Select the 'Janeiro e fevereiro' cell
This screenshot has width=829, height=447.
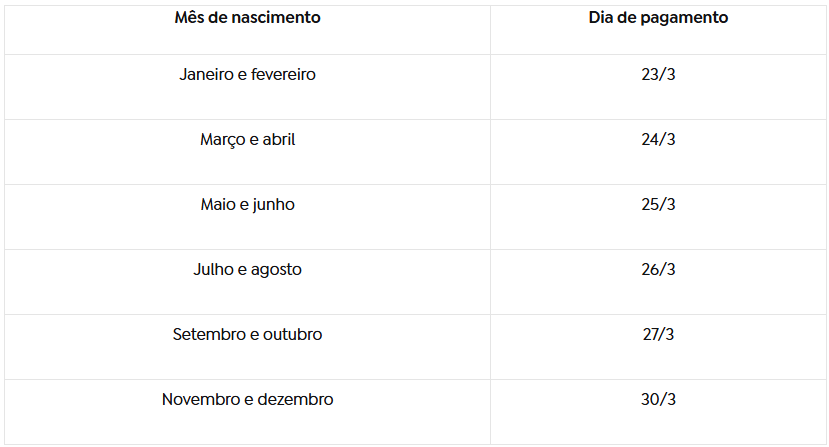[247, 75]
